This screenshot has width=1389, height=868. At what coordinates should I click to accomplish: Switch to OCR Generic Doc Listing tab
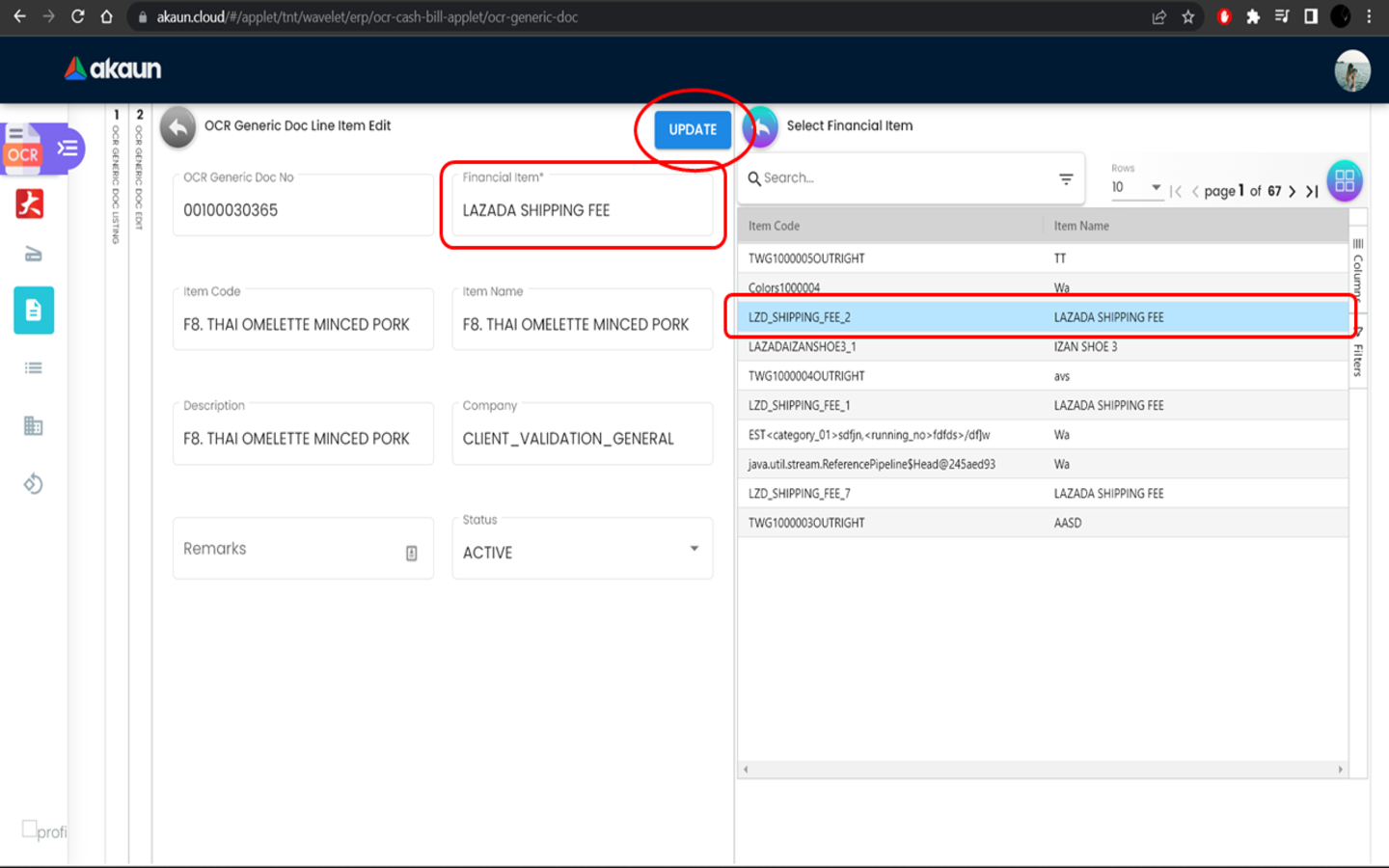coord(117,178)
